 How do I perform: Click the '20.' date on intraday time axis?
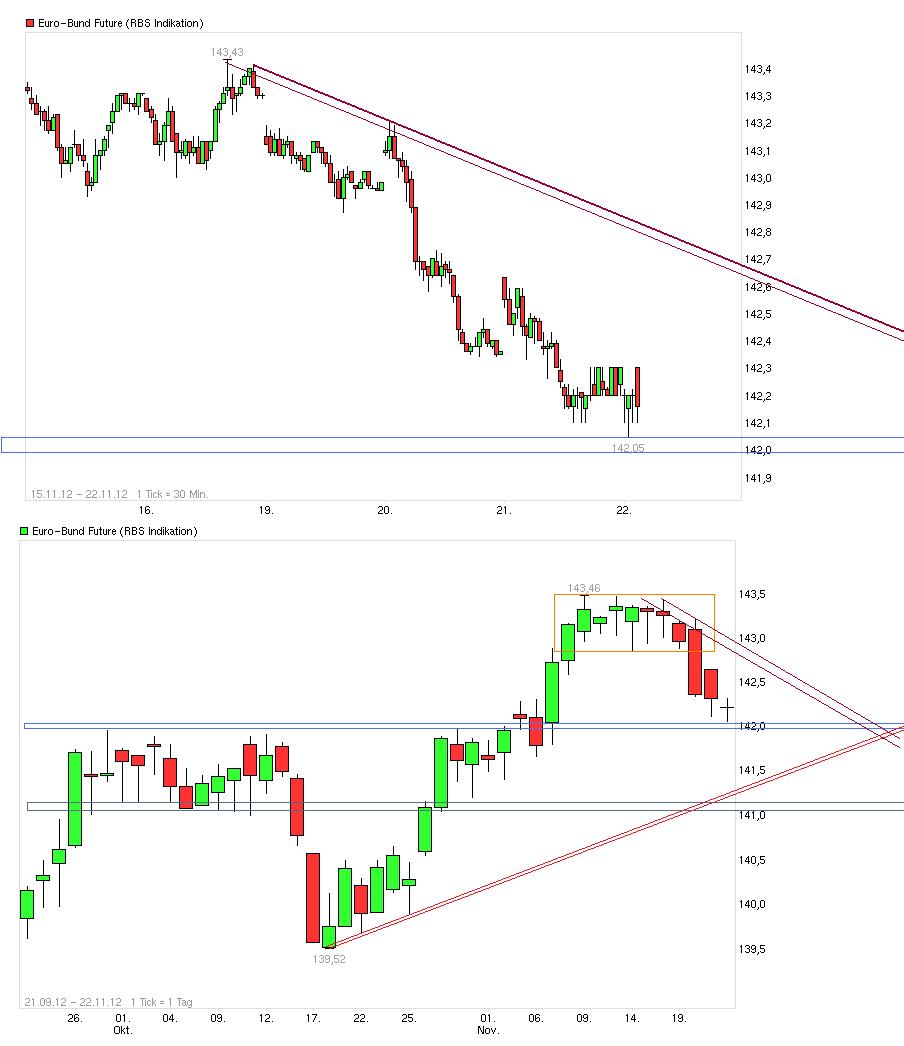pos(385,510)
